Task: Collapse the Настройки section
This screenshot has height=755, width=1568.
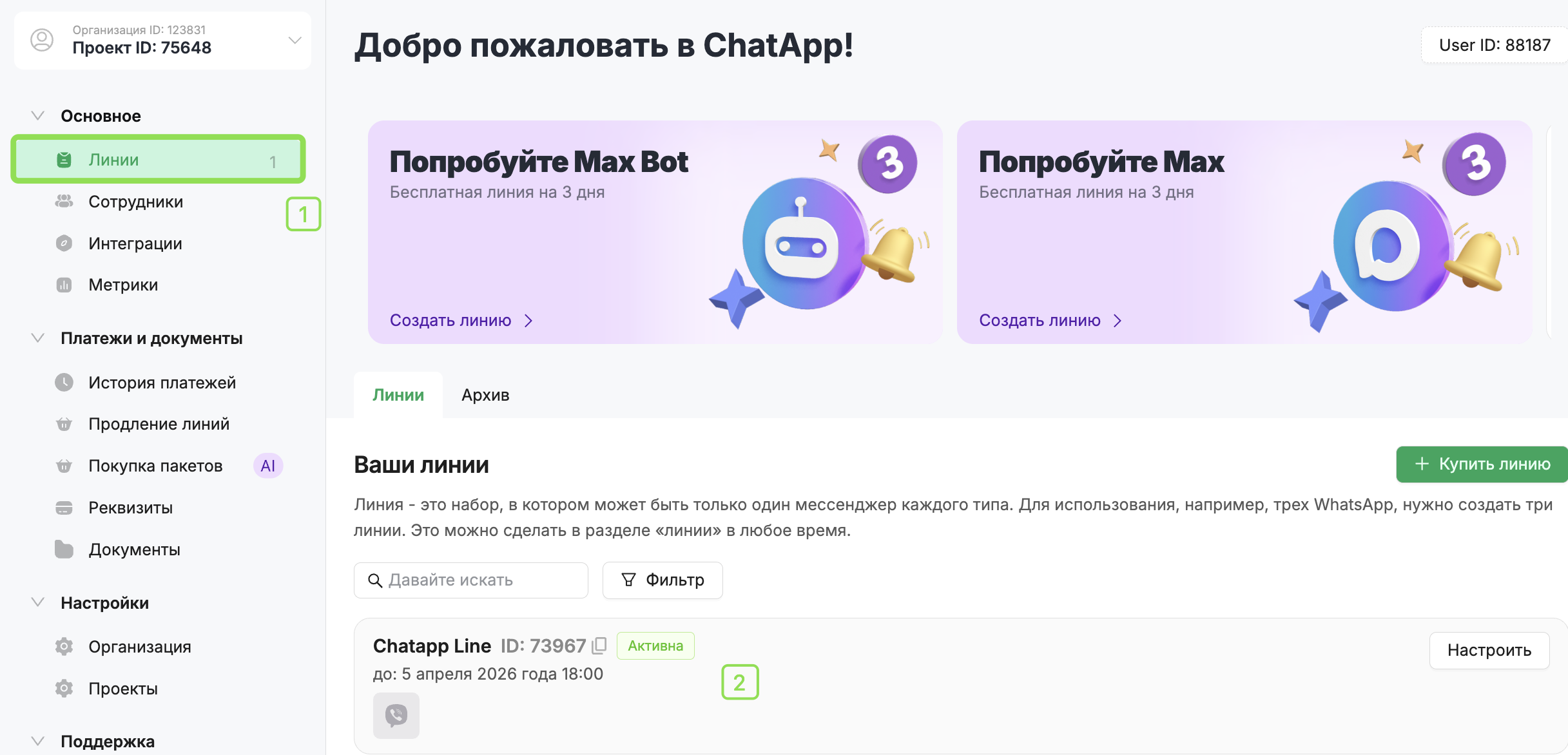Action: [x=38, y=603]
